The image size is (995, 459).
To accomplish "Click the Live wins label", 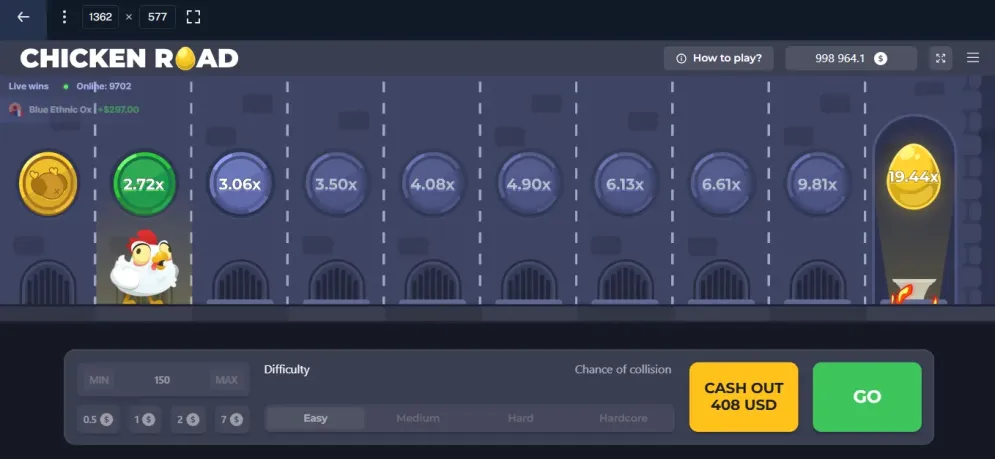I will 29,86.
